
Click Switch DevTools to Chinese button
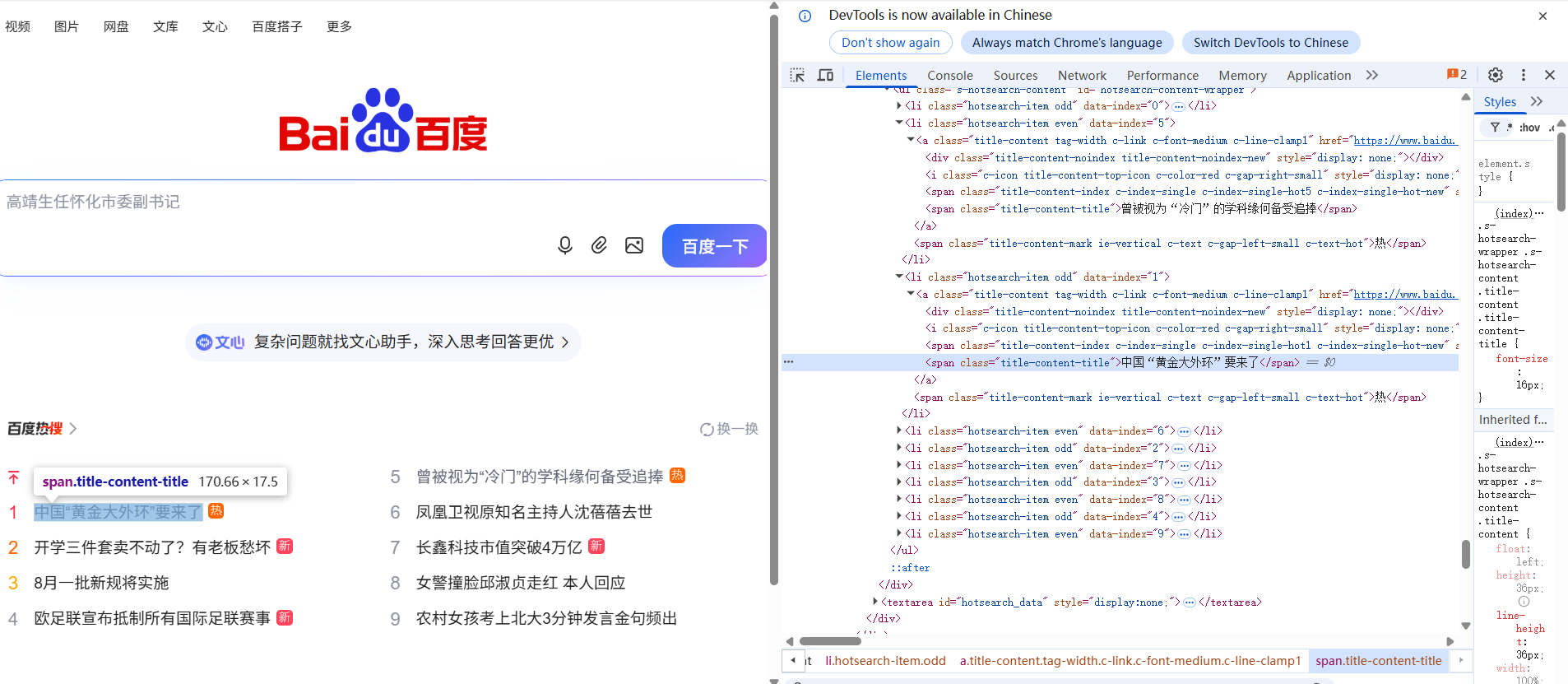pyautogui.click(x=1271, y=43)
